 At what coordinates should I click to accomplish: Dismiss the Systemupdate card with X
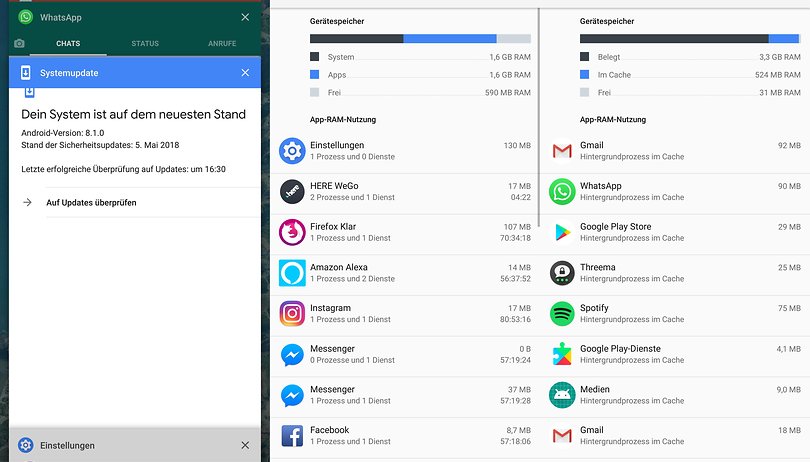(x=245, y=73)
